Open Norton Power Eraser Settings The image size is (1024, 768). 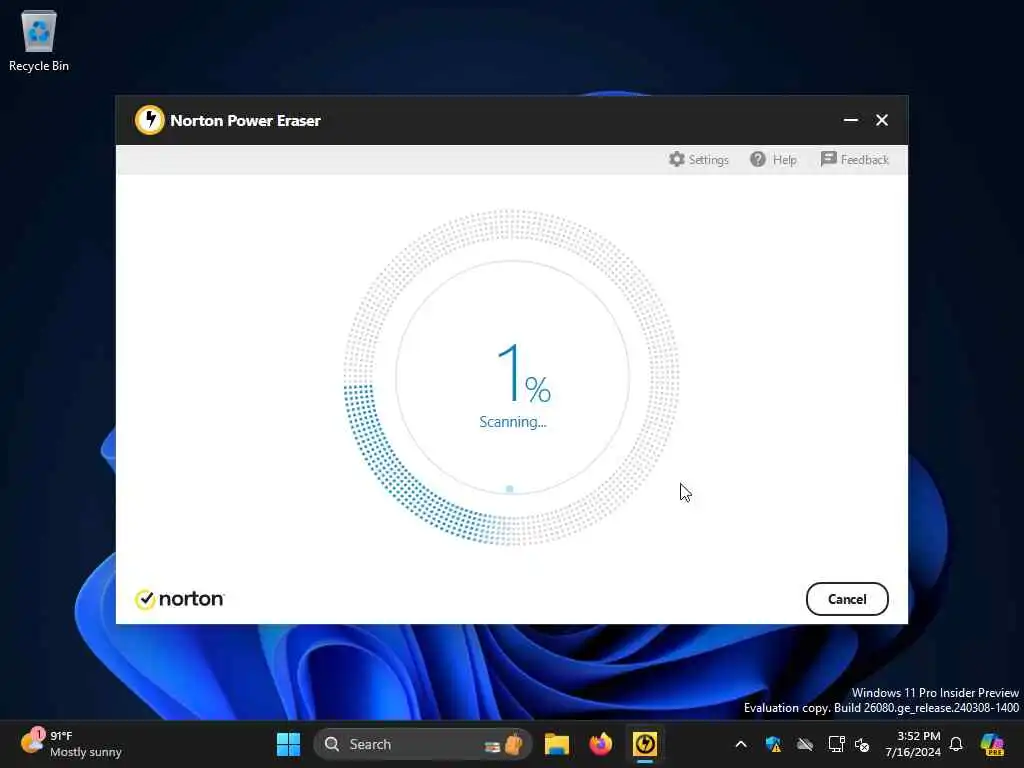coord(699,159)
